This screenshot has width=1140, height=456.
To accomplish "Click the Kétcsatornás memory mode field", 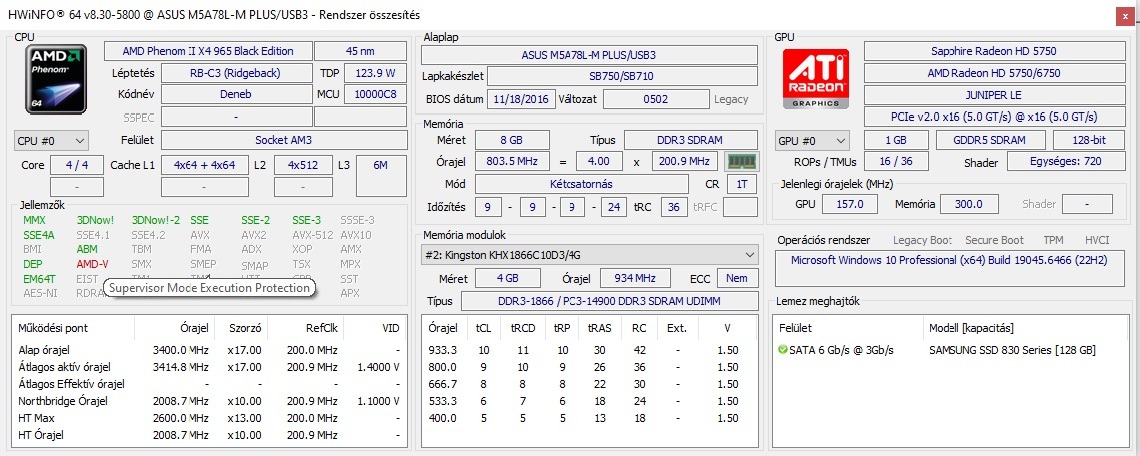I will 581,184.
